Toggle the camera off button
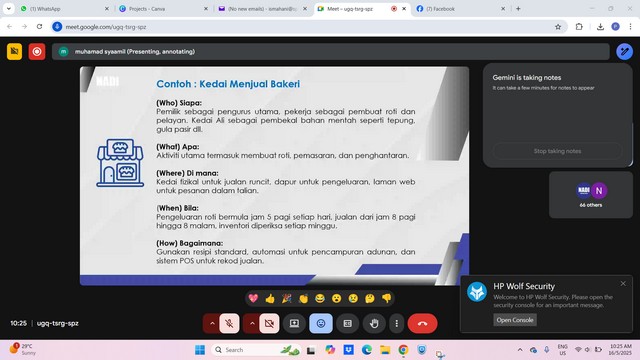 [x=269, y=323]
